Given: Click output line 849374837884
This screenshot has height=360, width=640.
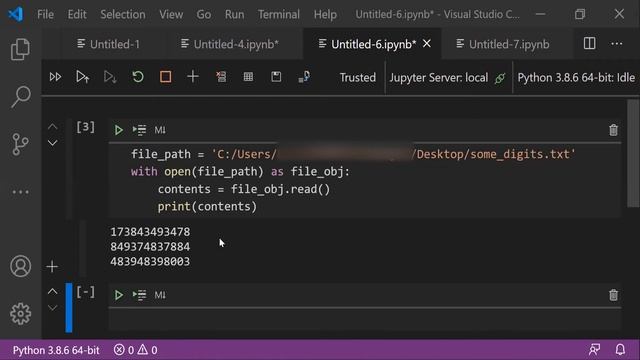Looking at the screenshot, I should click(150, 247).
